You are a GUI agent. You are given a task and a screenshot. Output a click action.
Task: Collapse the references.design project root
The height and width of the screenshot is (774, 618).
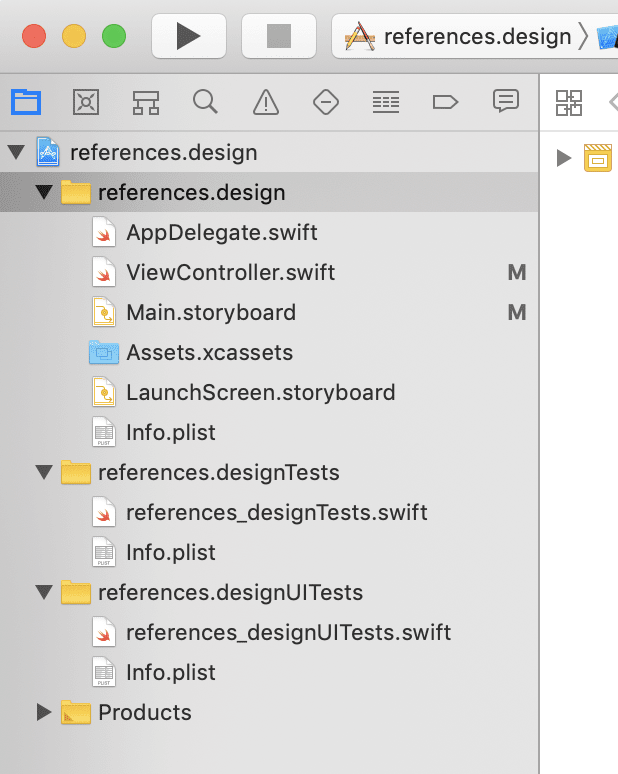(x=15, y=153)
